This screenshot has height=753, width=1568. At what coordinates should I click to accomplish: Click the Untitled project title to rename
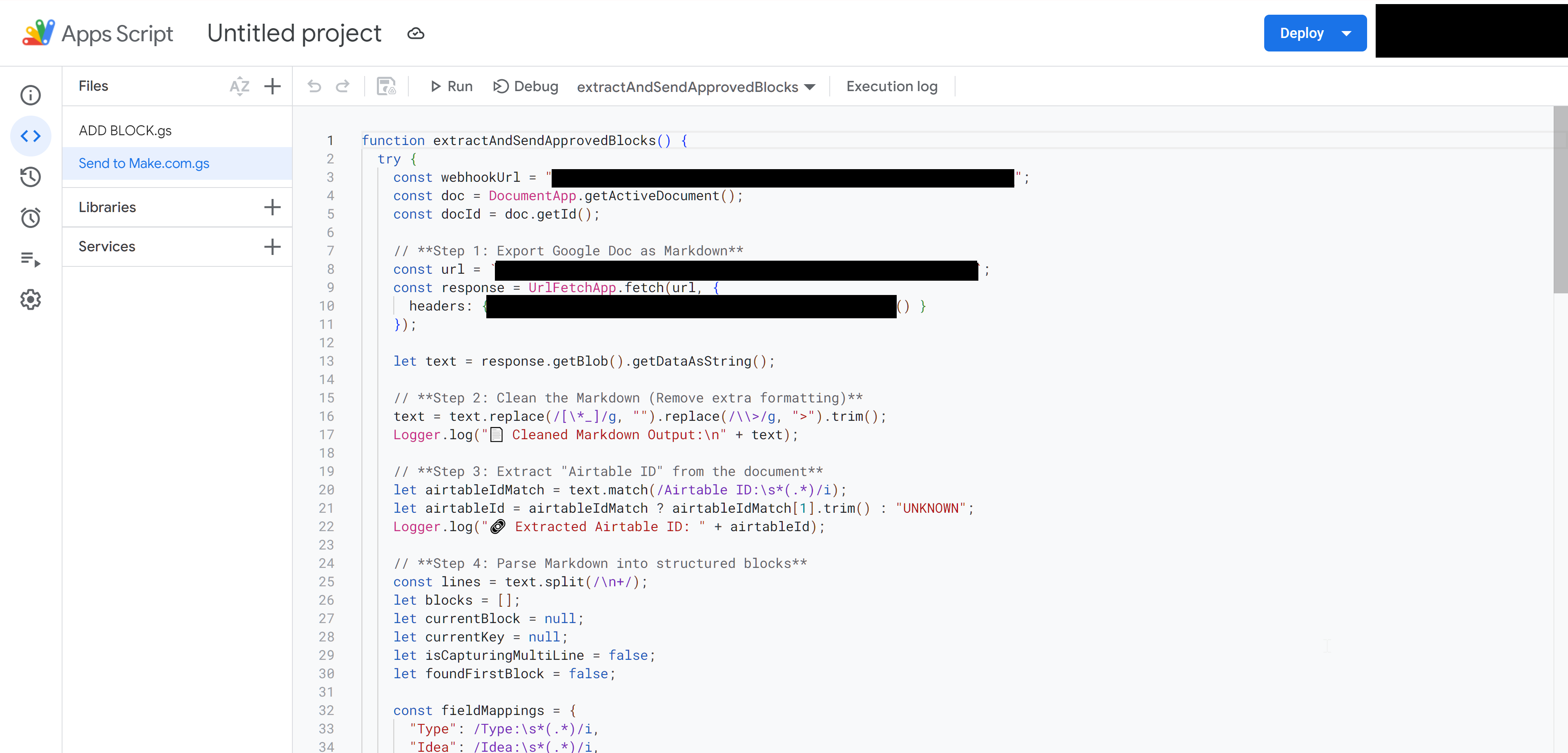(294, 34)
